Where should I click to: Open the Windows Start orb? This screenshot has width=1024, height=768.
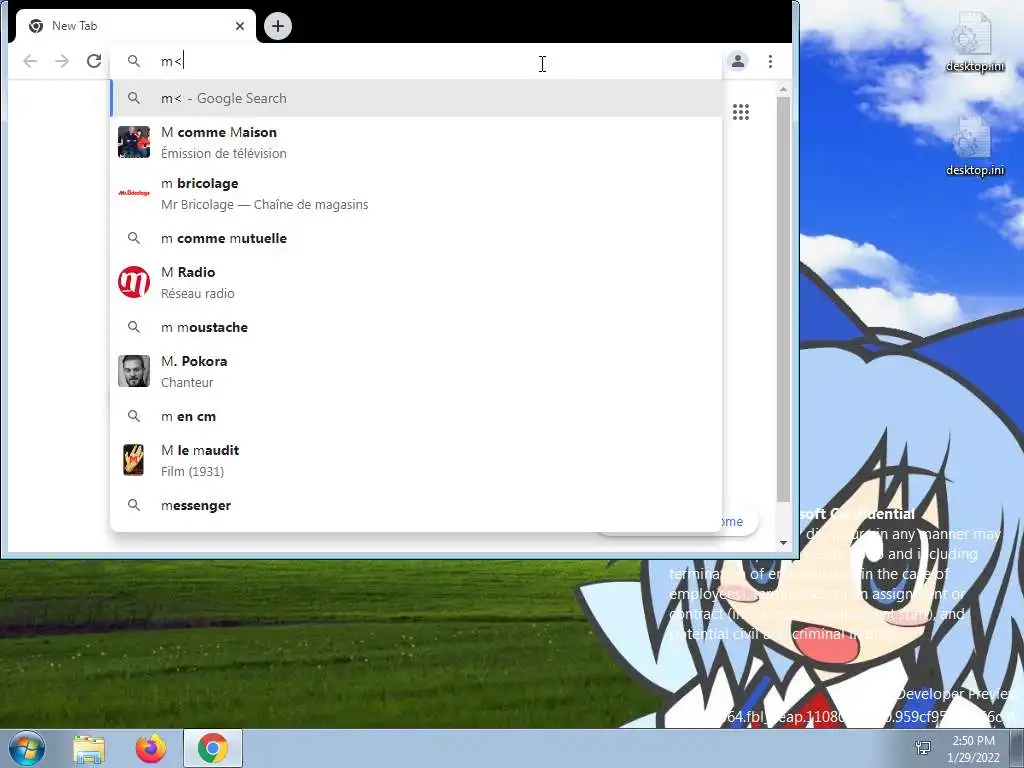click(27, 748)
